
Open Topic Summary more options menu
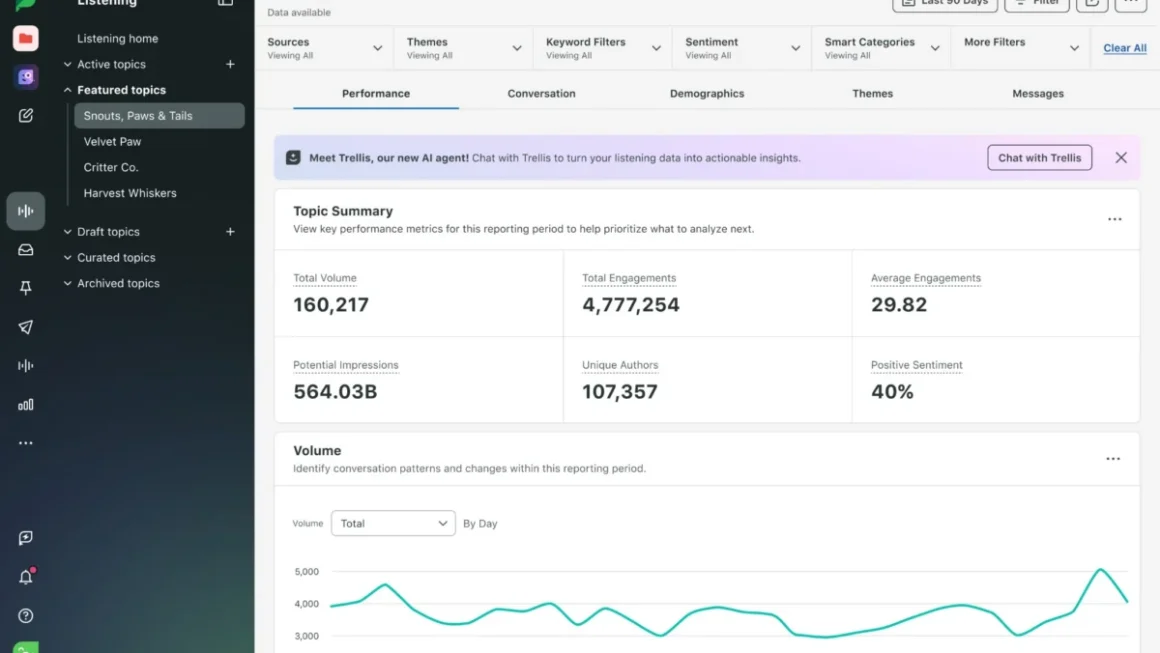(x=1114, y=220)
